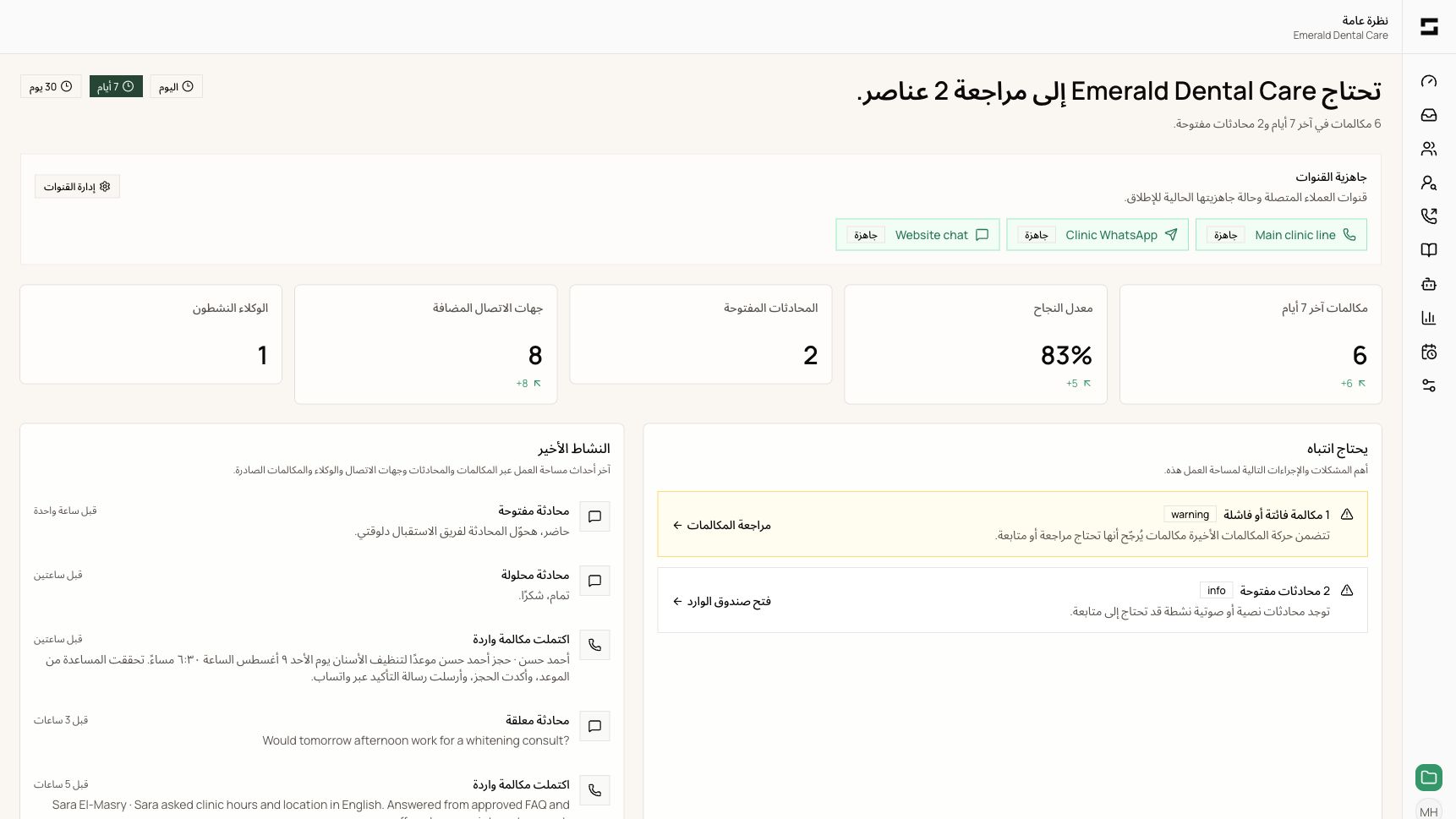Click chat icon beside محادثة مفتوحة activity
The image size is (1456, 819).
[x=595, y=516]
